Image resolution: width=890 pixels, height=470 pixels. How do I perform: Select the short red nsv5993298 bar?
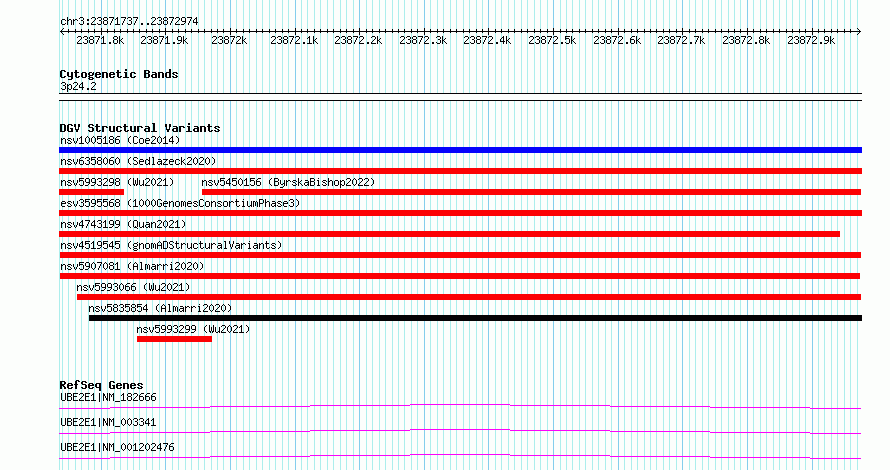[91, 192]
